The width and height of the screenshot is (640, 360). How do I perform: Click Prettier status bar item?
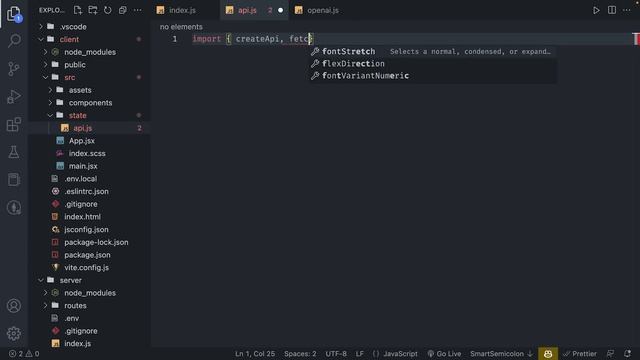[580, 354]
